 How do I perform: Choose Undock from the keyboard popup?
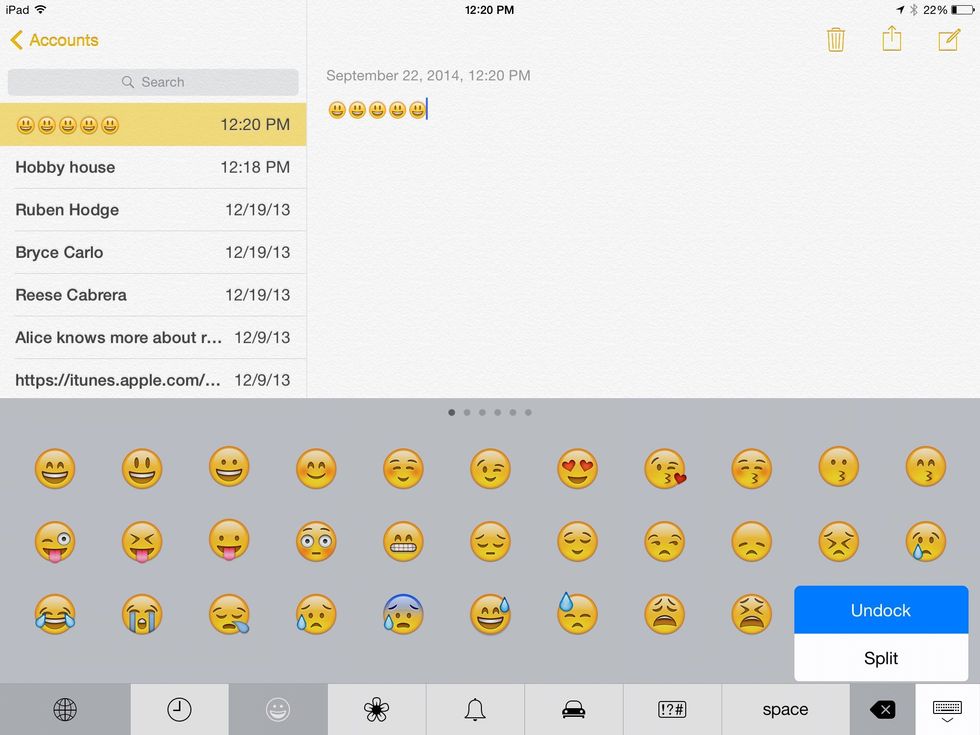click(881, 610)
